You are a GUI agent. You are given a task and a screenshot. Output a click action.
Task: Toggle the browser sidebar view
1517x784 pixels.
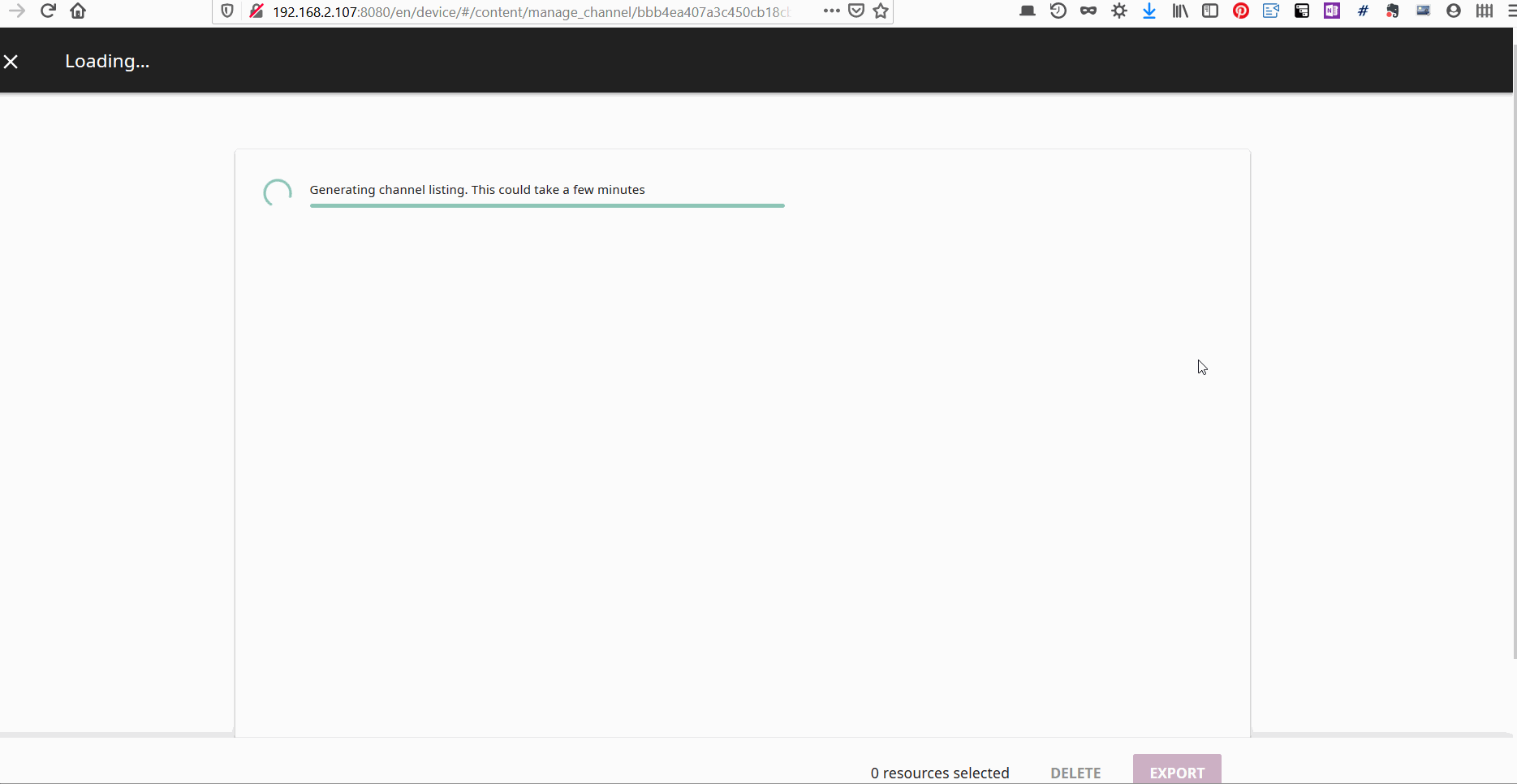[x=1210, y=11]
